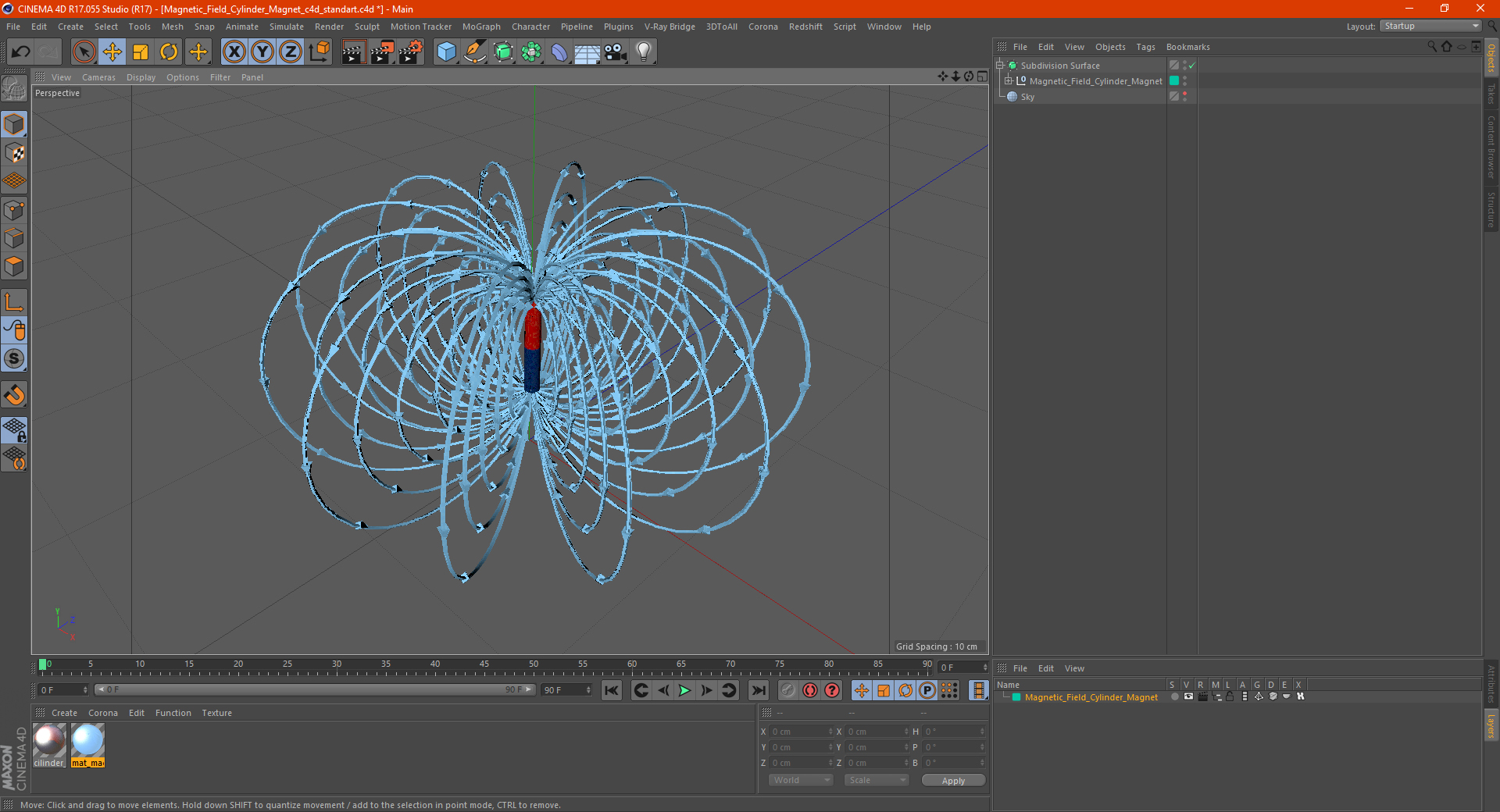The height and width of the screenshot is (812, 1500).
Task: Open the deformer objects icon
Action: point(559,52)
